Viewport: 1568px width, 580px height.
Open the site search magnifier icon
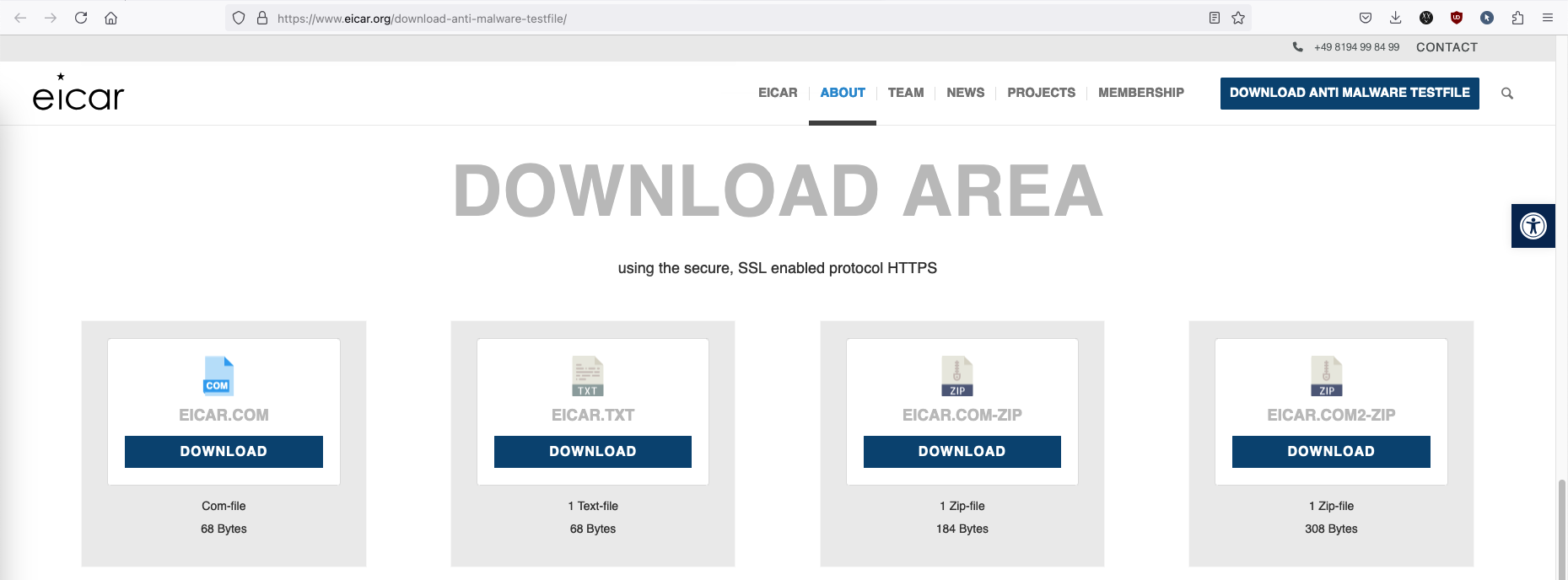tap(1507, 94)
